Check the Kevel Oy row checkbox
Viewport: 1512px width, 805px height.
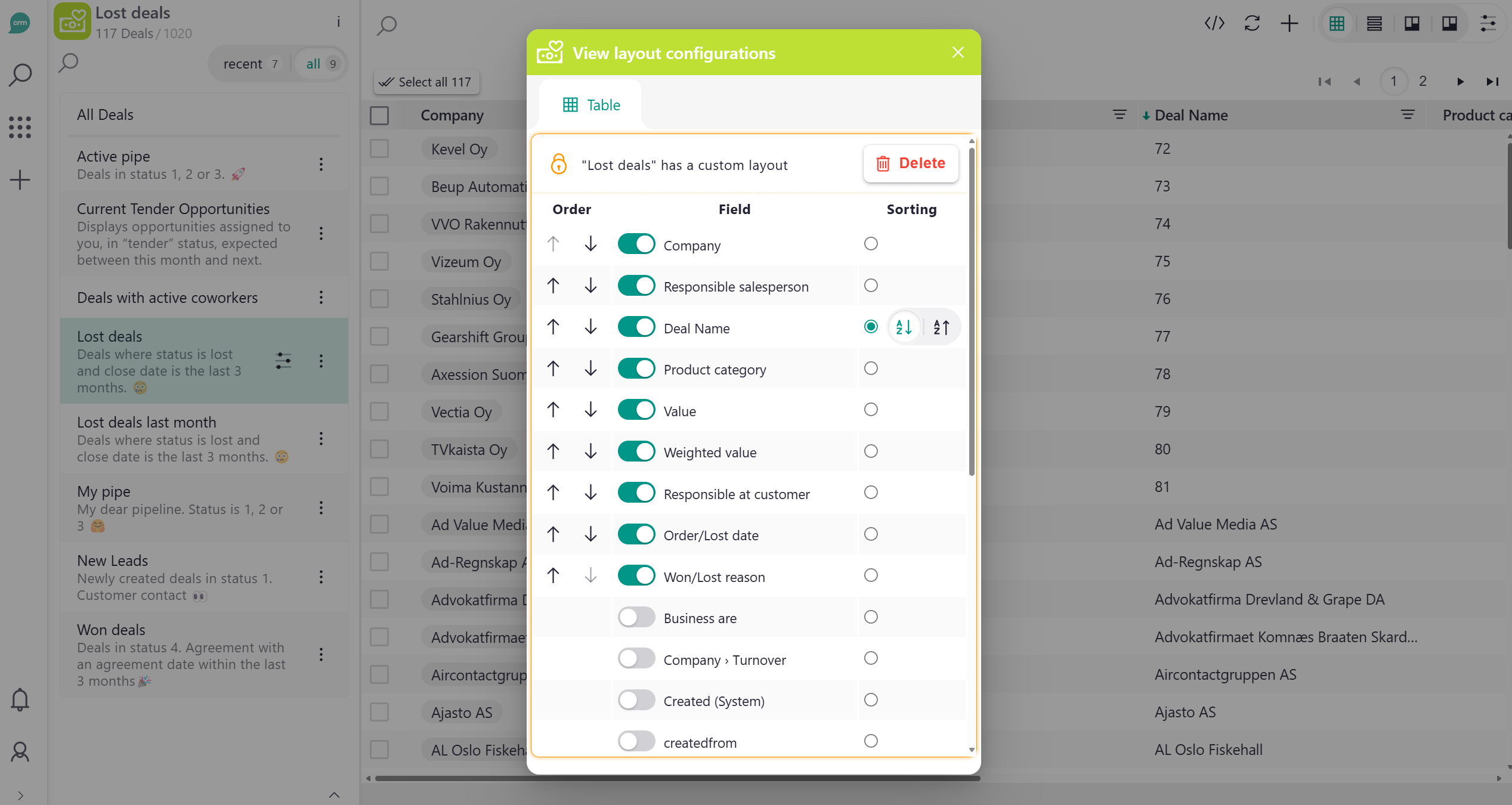pyautogui.click(x=379, y=148)
